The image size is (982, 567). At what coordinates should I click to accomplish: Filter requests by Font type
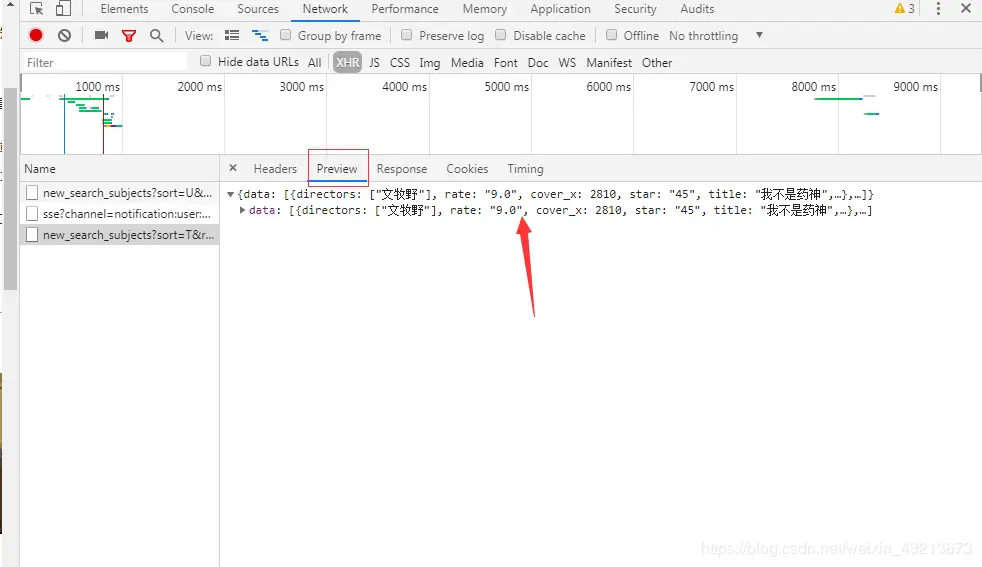coord(505,62)
